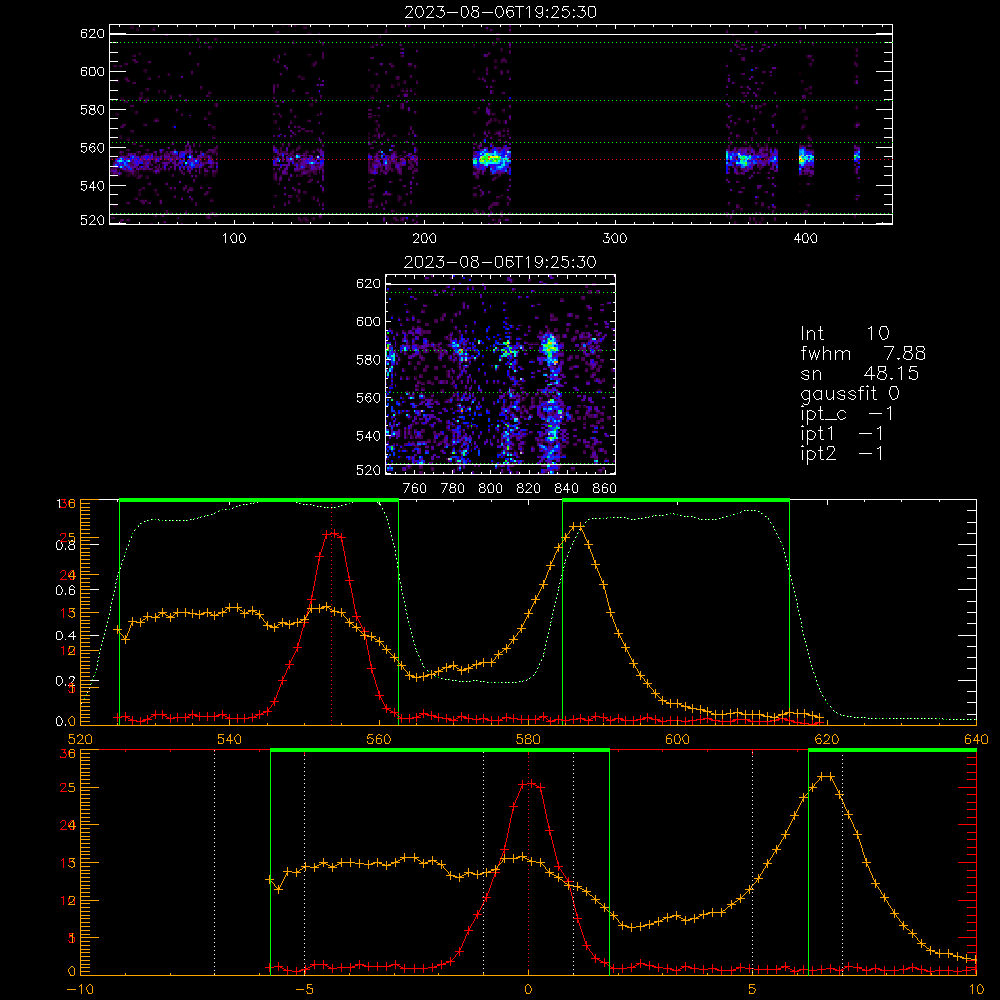Click the orange curve peak in the bottom plot

point(826,776)
